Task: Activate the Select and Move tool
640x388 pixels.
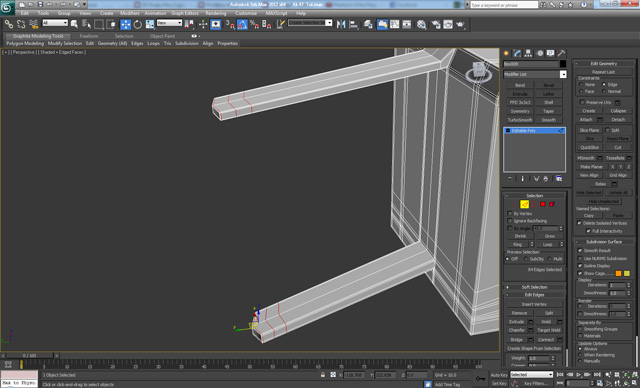Action: tap(125, 24)
